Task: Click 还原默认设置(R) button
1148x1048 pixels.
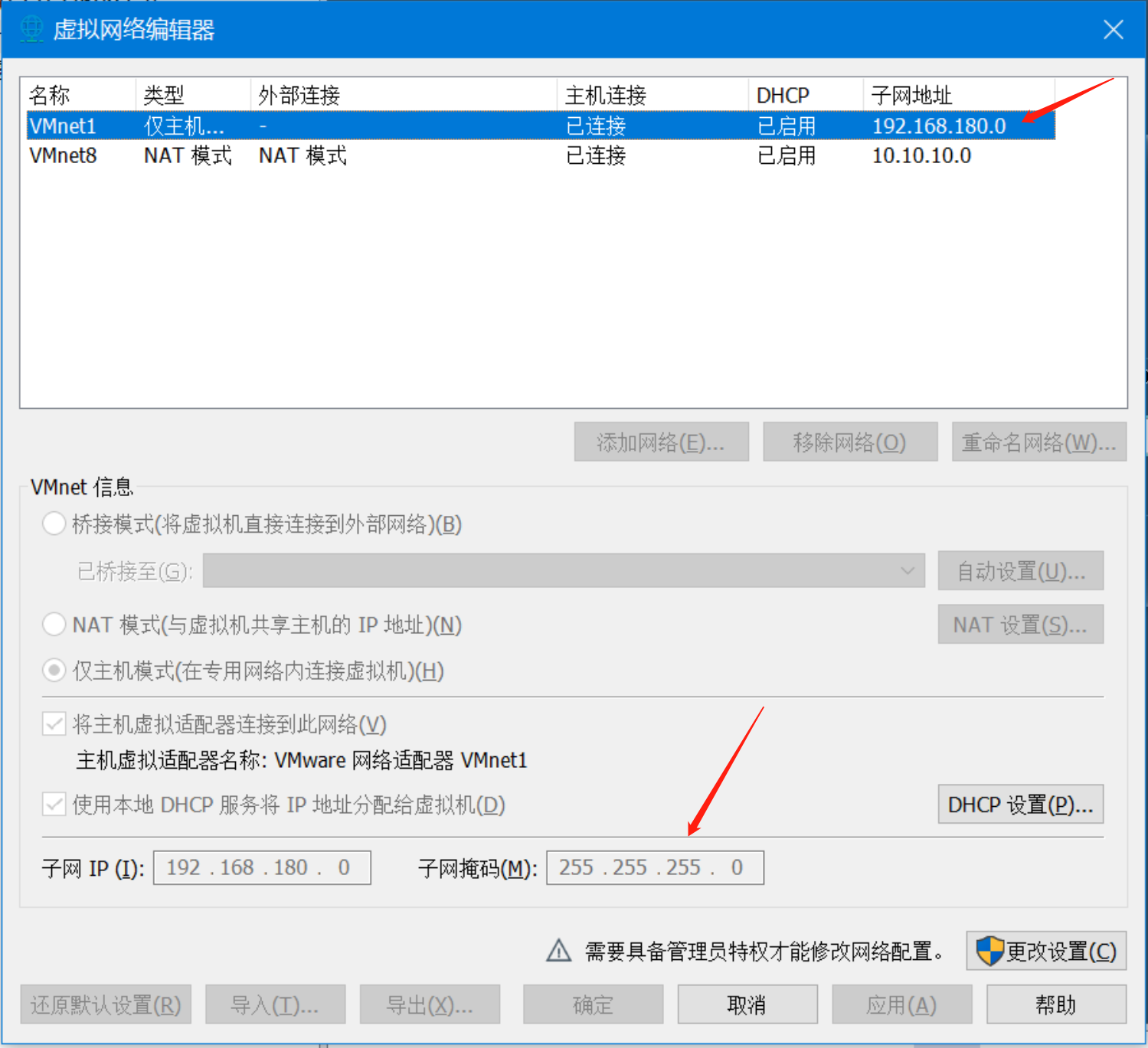Action: 106,1004
